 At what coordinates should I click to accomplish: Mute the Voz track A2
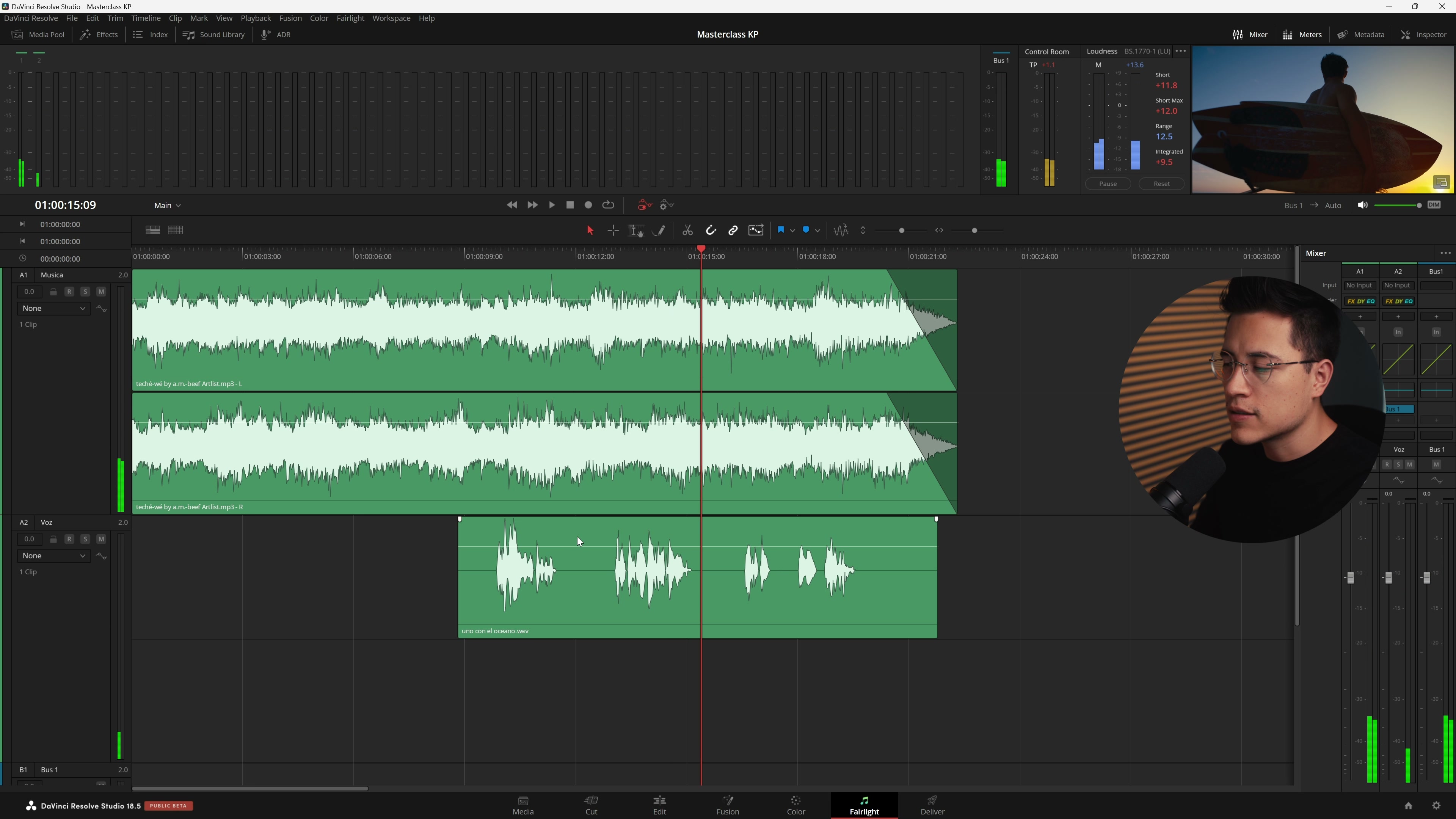[x=101, y=539]
